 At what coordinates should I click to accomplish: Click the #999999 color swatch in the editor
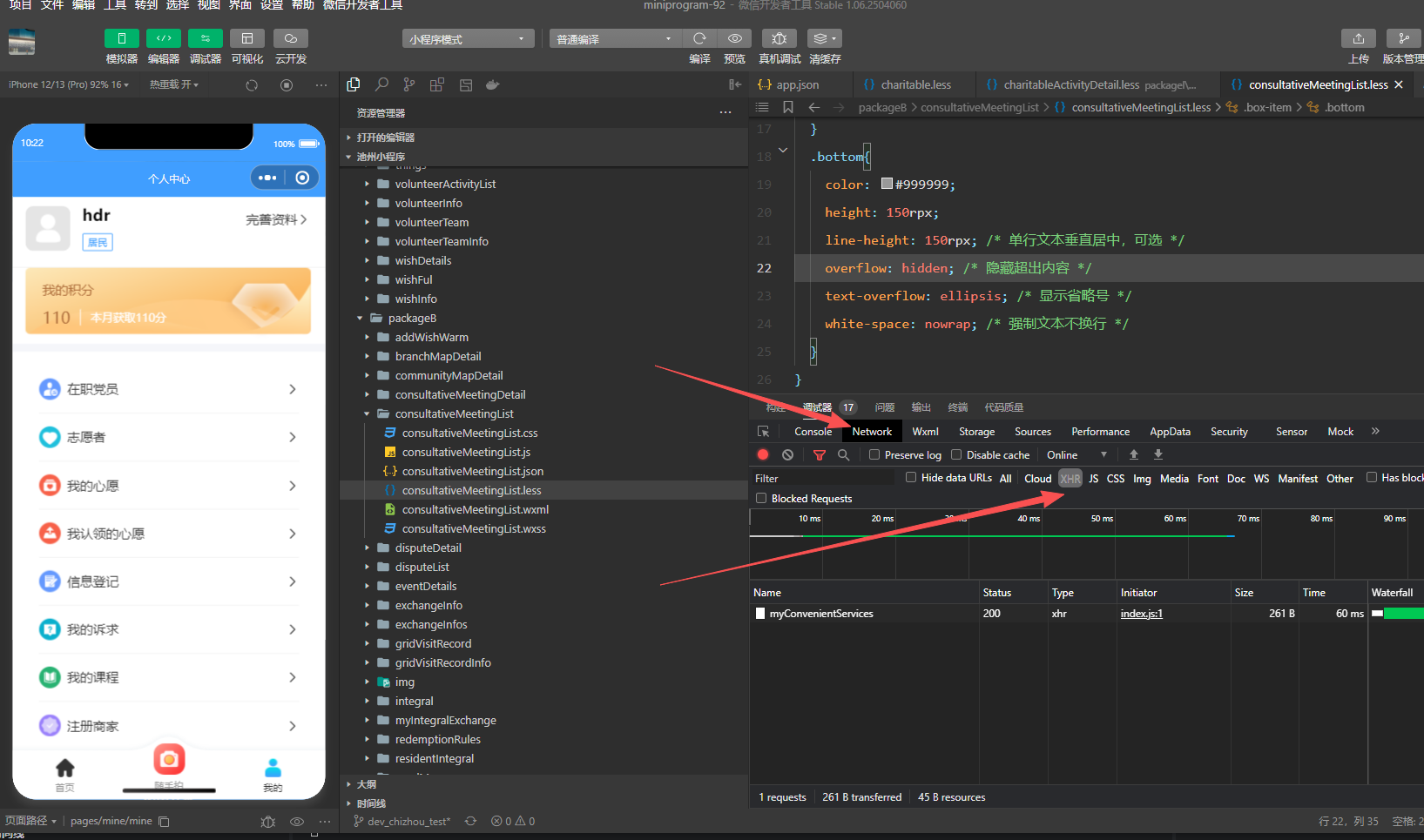point(887,184)
